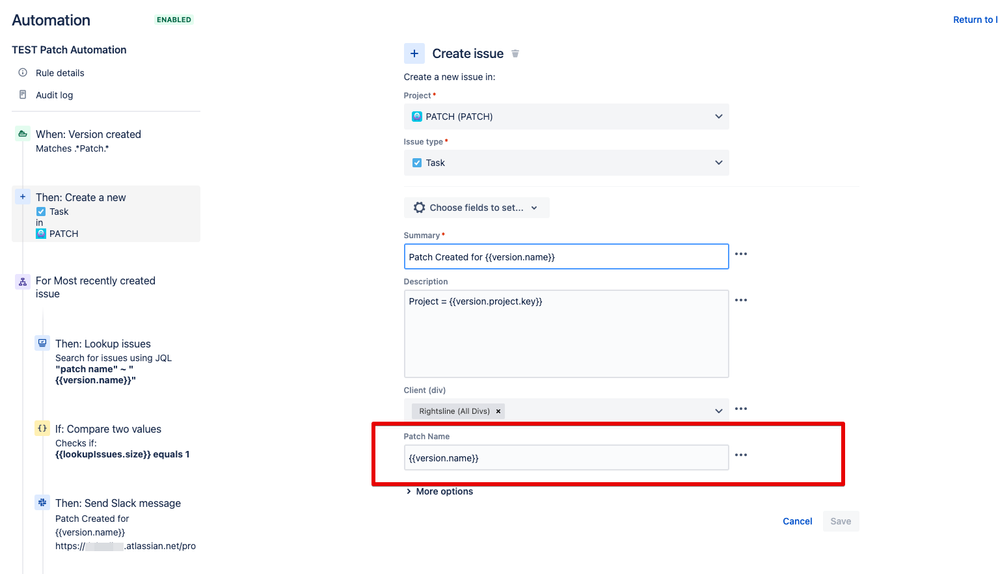Click the Matches .*Patch.* text

[72, 148]
